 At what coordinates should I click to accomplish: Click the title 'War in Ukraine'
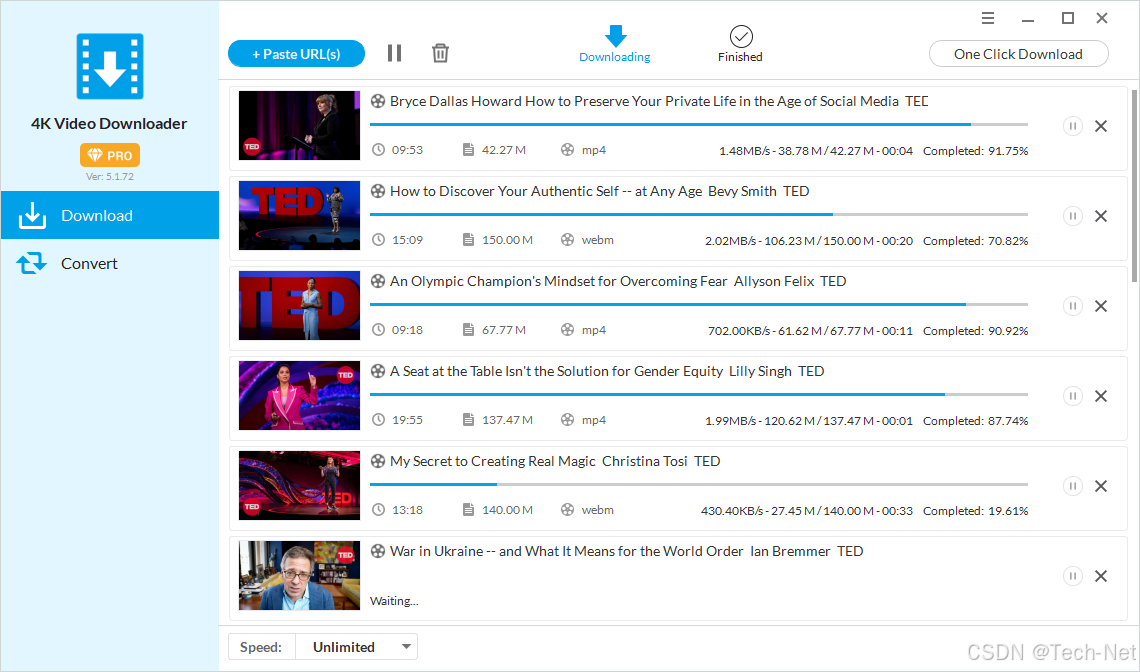tap(626, 551)
